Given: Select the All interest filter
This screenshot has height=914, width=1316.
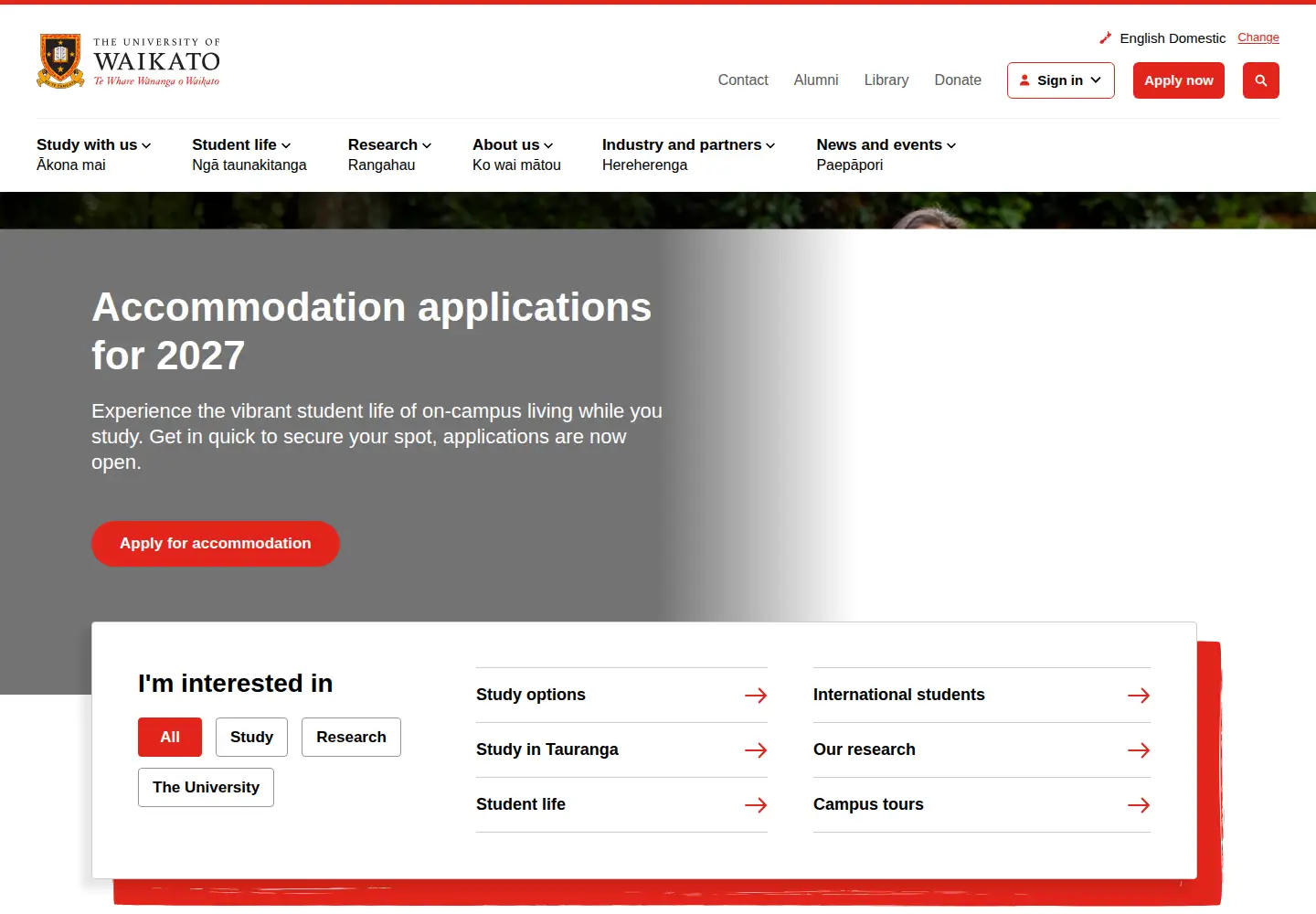Looking at the screenshot, I should pos(170,737).
